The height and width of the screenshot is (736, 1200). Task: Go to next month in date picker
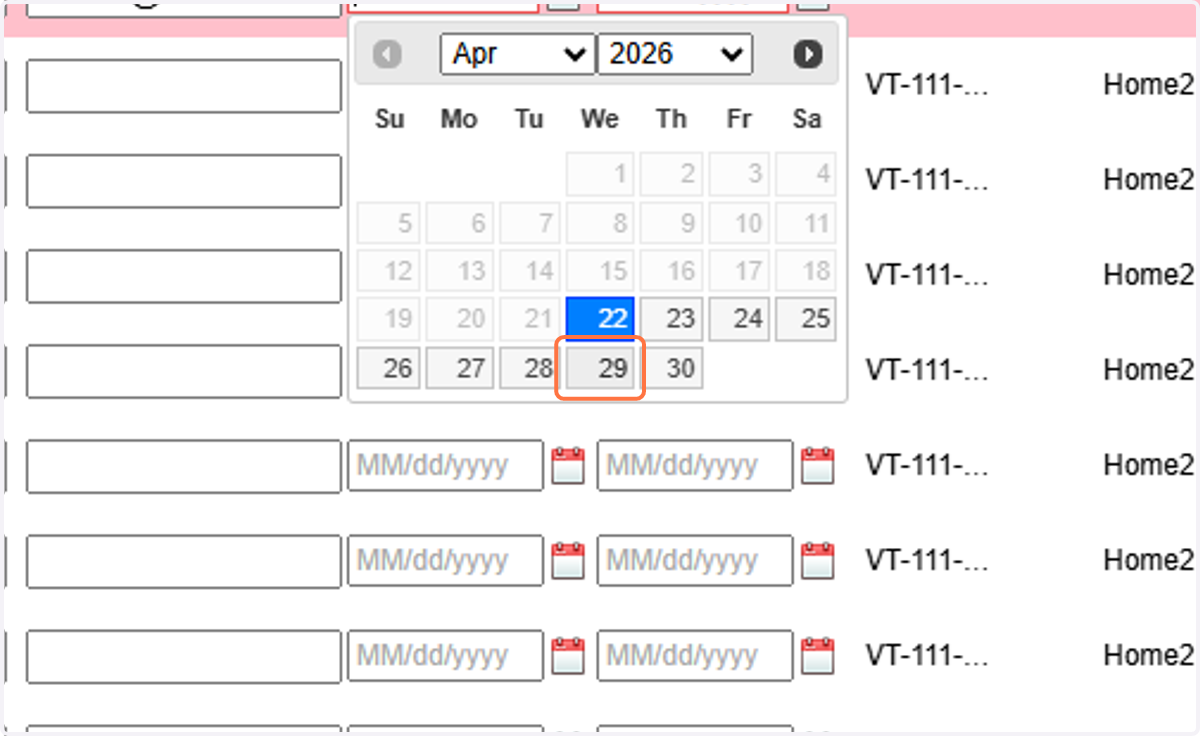click(808, 54)
